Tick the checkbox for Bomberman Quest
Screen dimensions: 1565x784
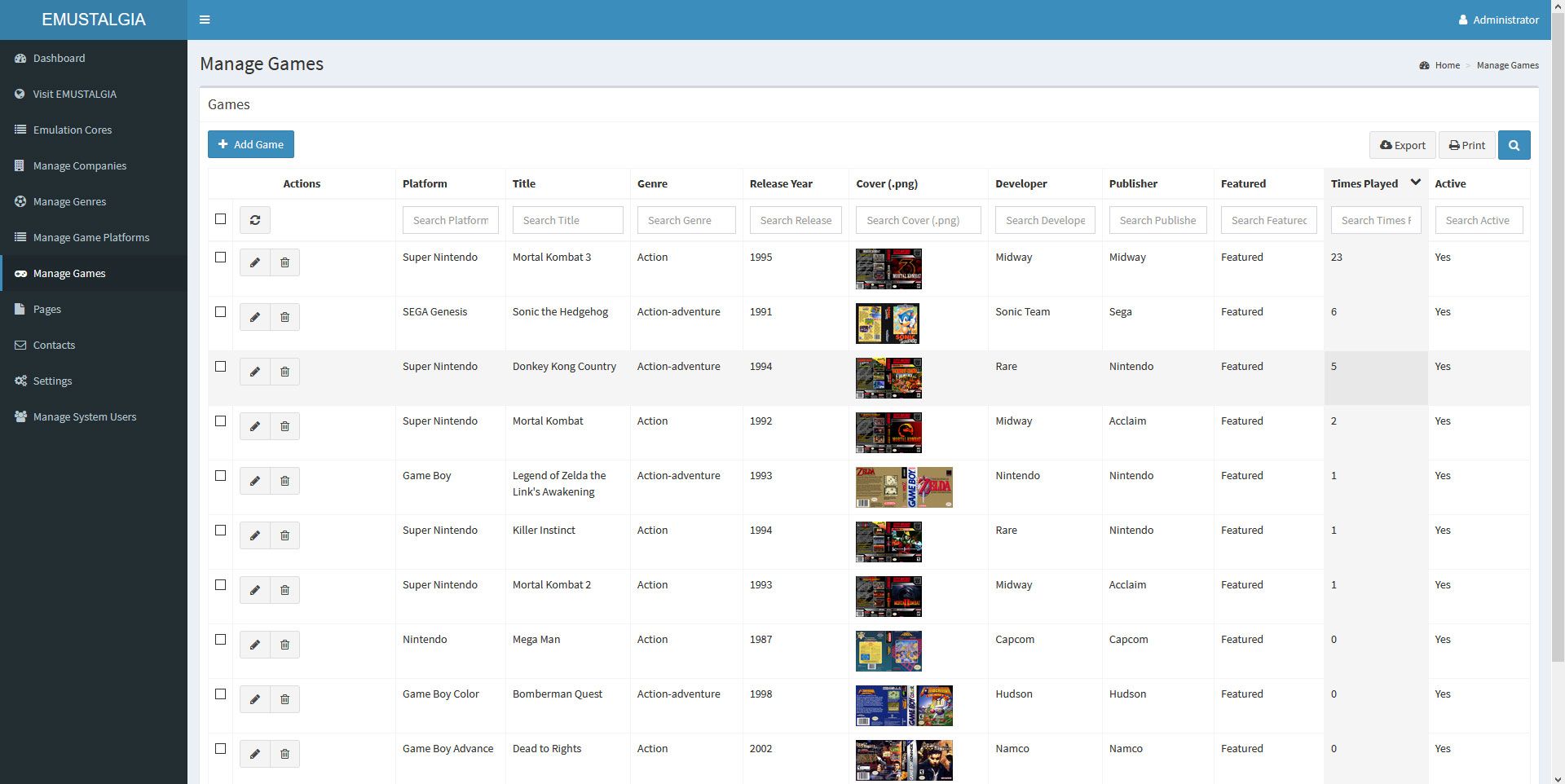(220, 694)
